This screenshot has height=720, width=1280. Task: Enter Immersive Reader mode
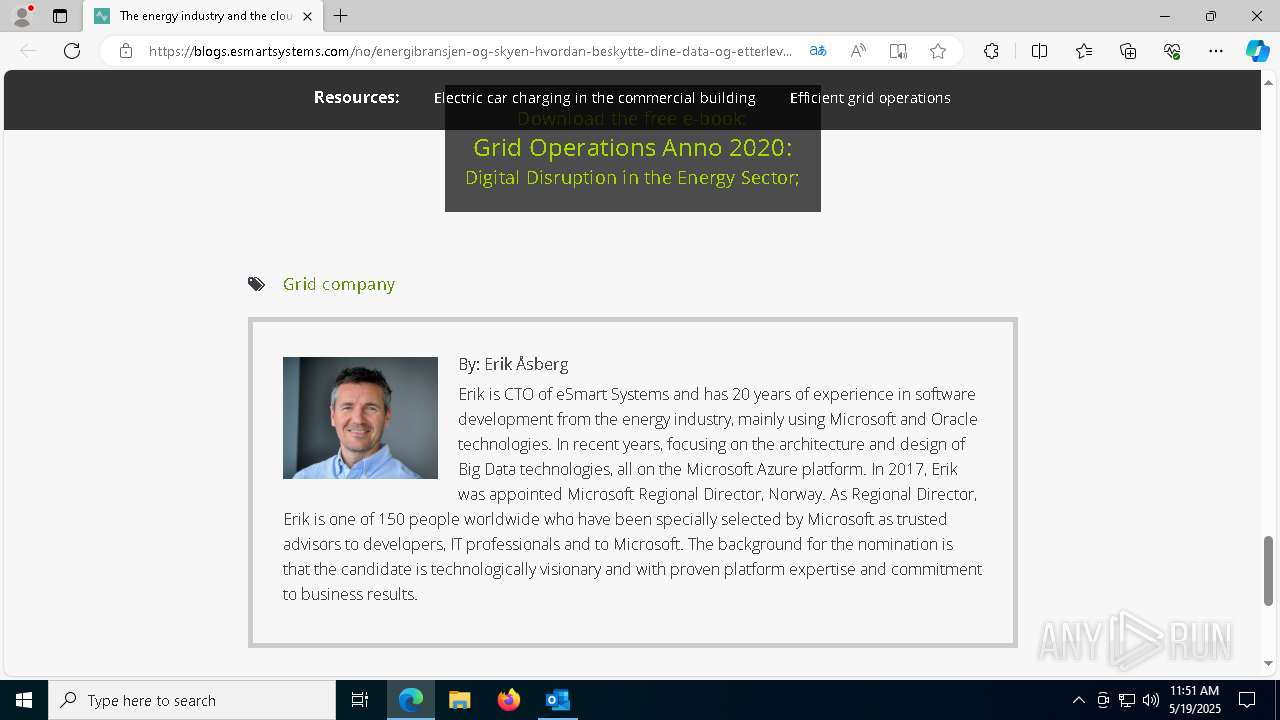pos(898,51)
